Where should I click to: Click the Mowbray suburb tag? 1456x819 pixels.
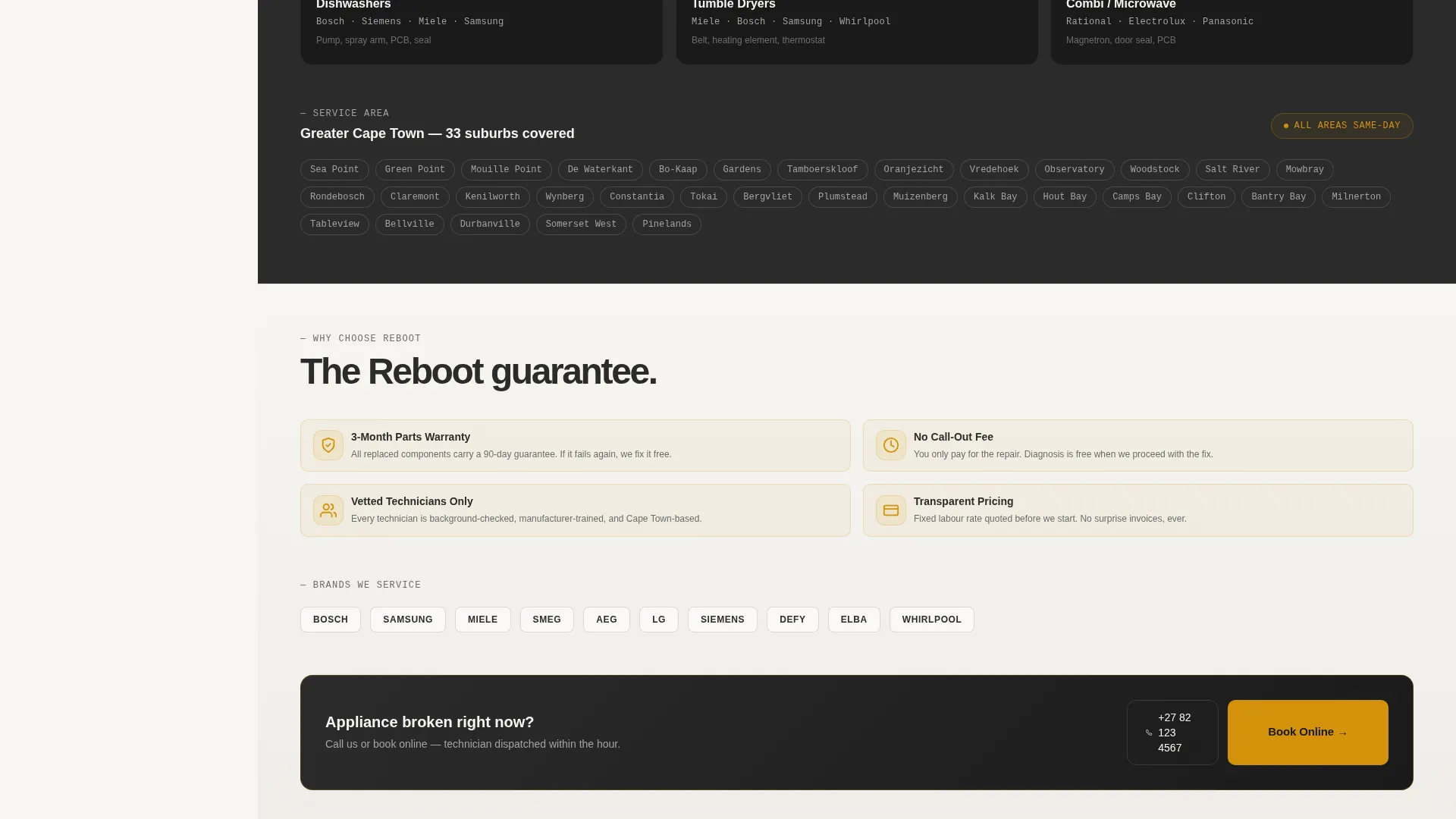[1304, 170]
